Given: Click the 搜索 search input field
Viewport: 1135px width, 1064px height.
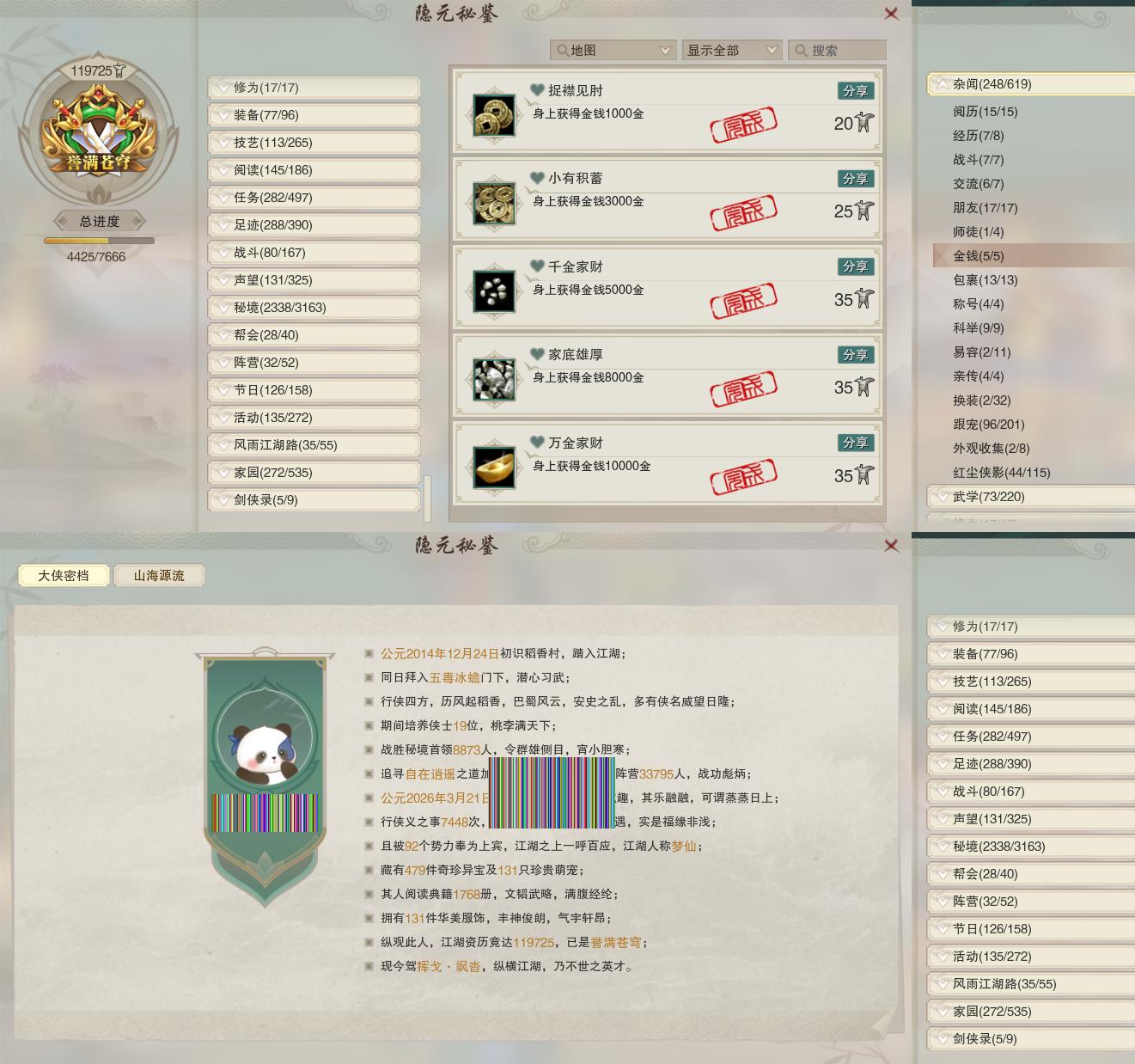Looking at the screenshot, I should 837,51.
